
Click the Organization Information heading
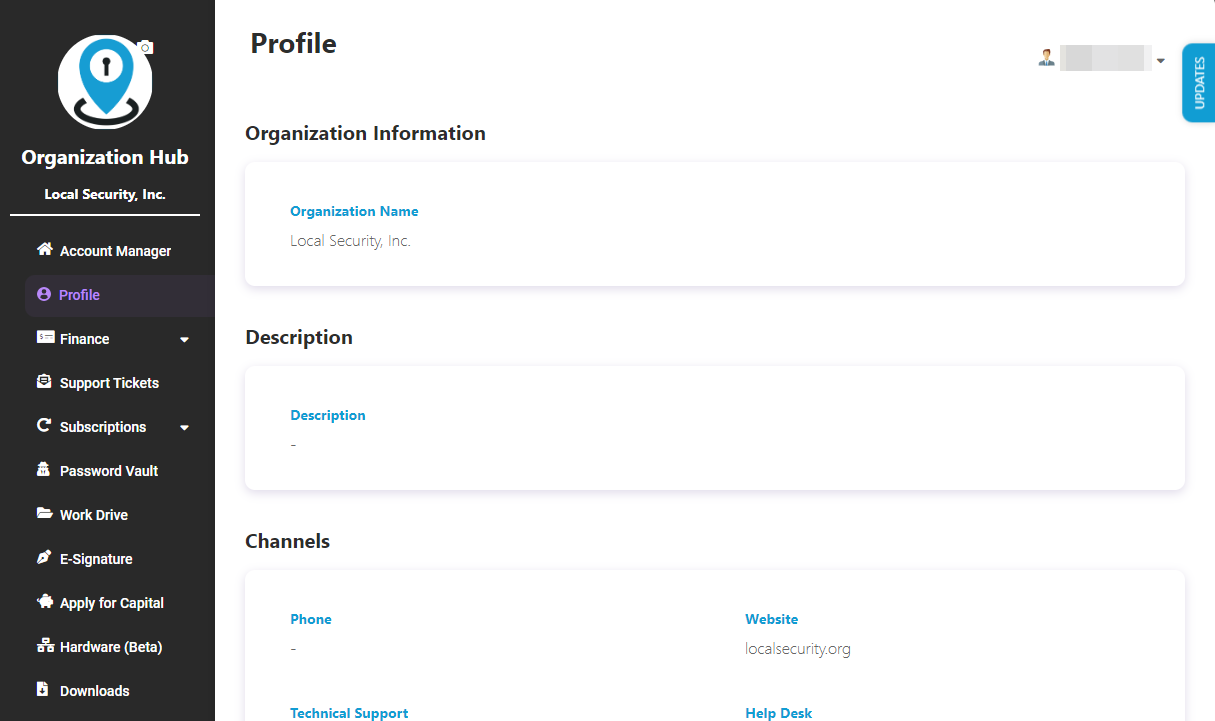[365, 134]
